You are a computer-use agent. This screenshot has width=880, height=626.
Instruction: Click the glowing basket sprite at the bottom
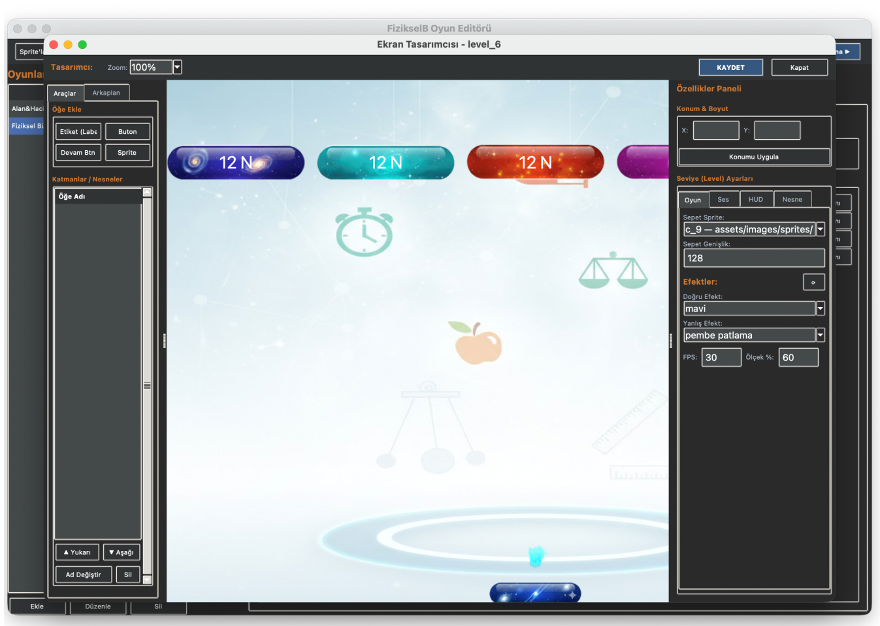[536, 593]
